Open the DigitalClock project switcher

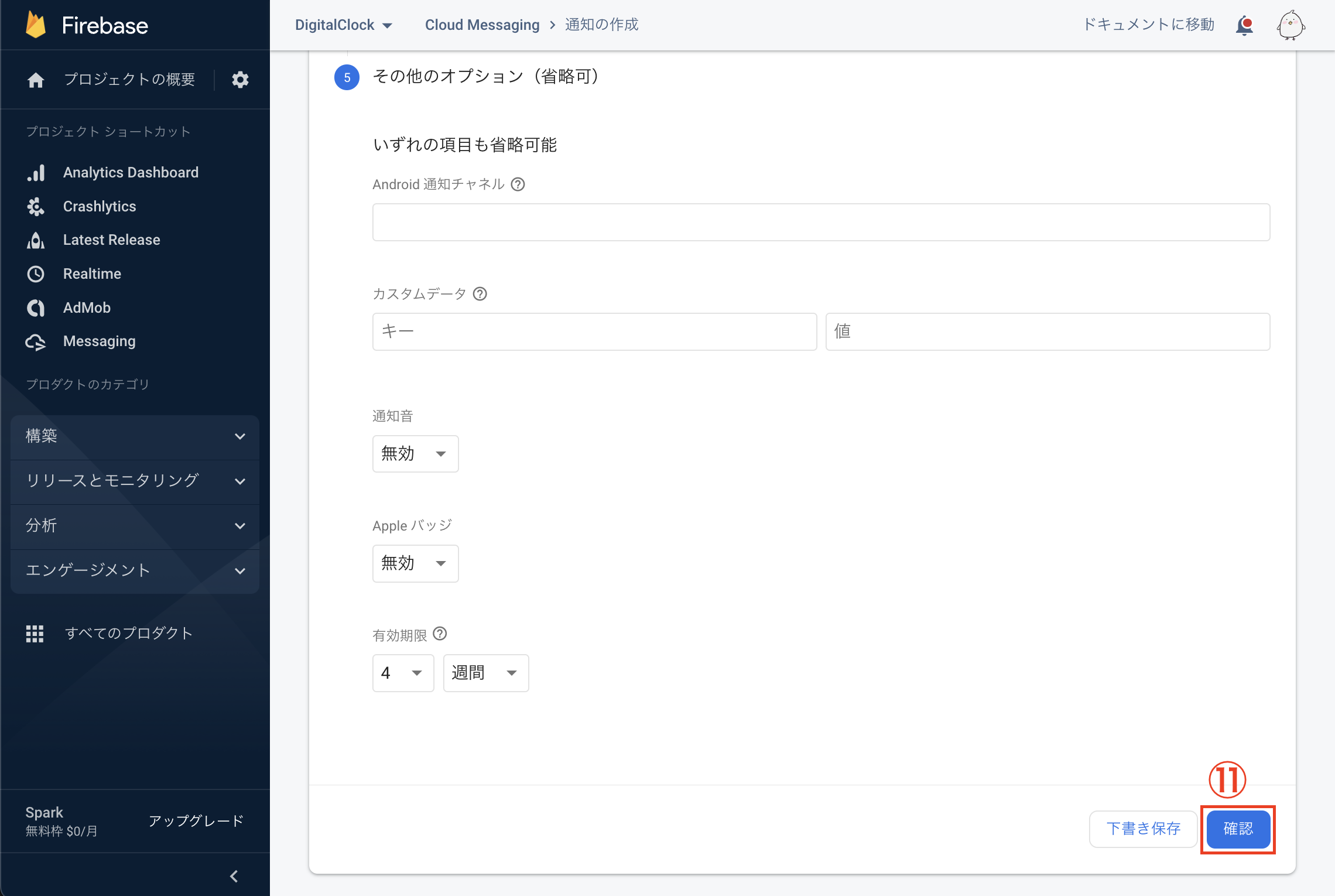(x=344, y=25)
